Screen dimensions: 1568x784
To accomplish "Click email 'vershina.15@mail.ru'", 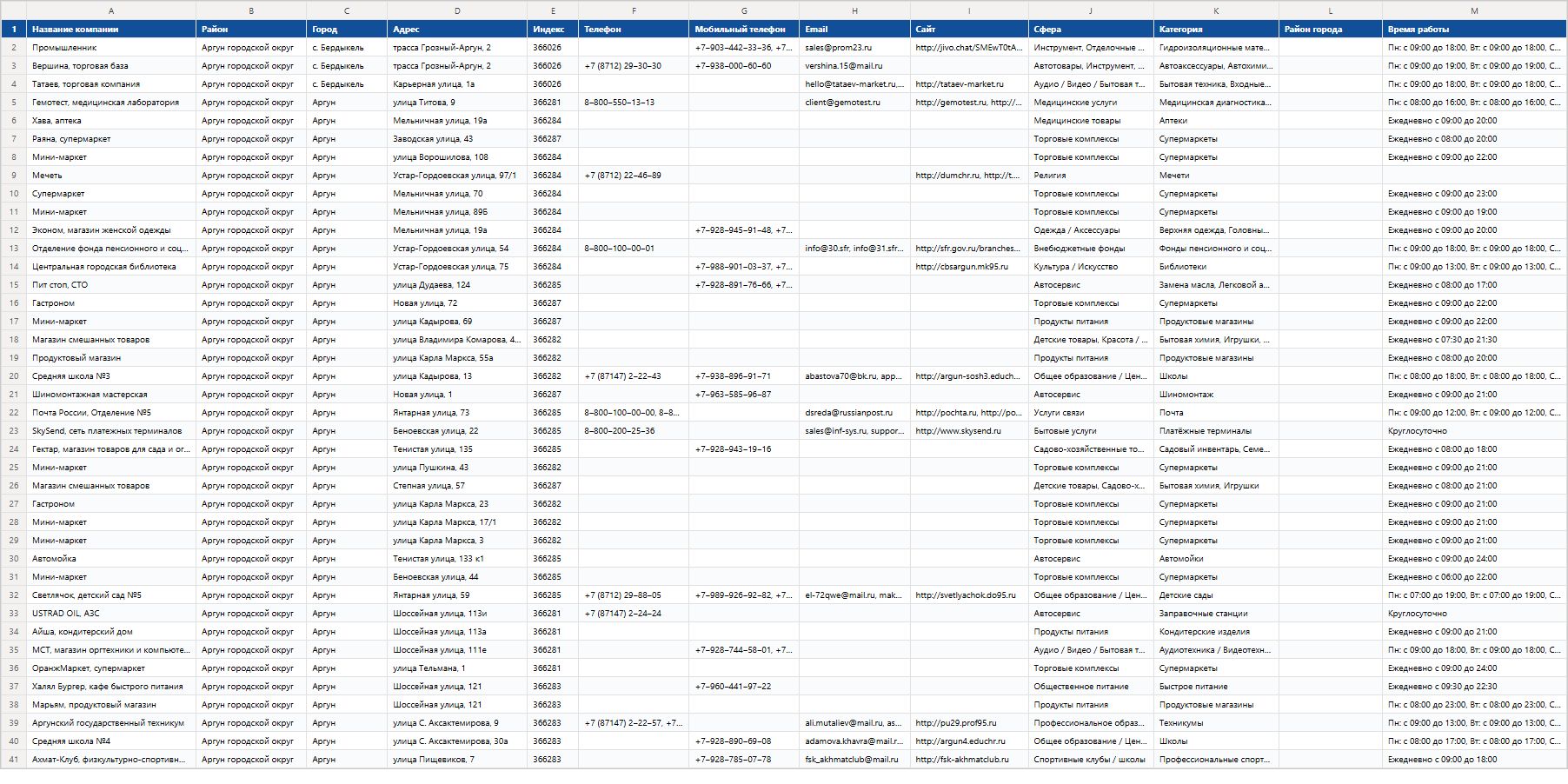I will click(x=854, y=65).
